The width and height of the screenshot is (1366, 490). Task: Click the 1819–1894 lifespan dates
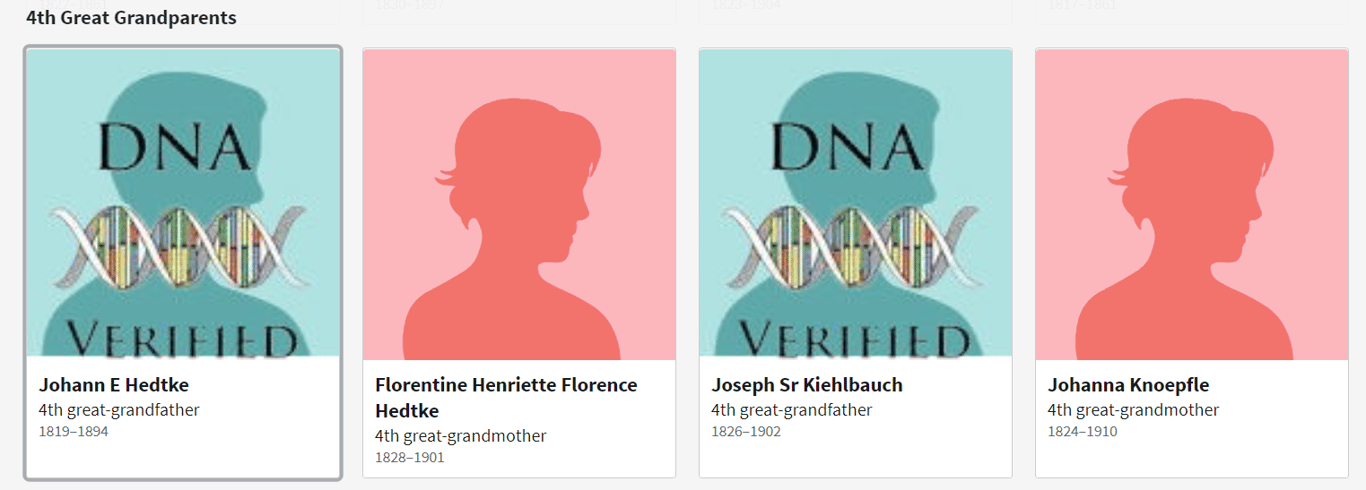click(x=74, y=432)
